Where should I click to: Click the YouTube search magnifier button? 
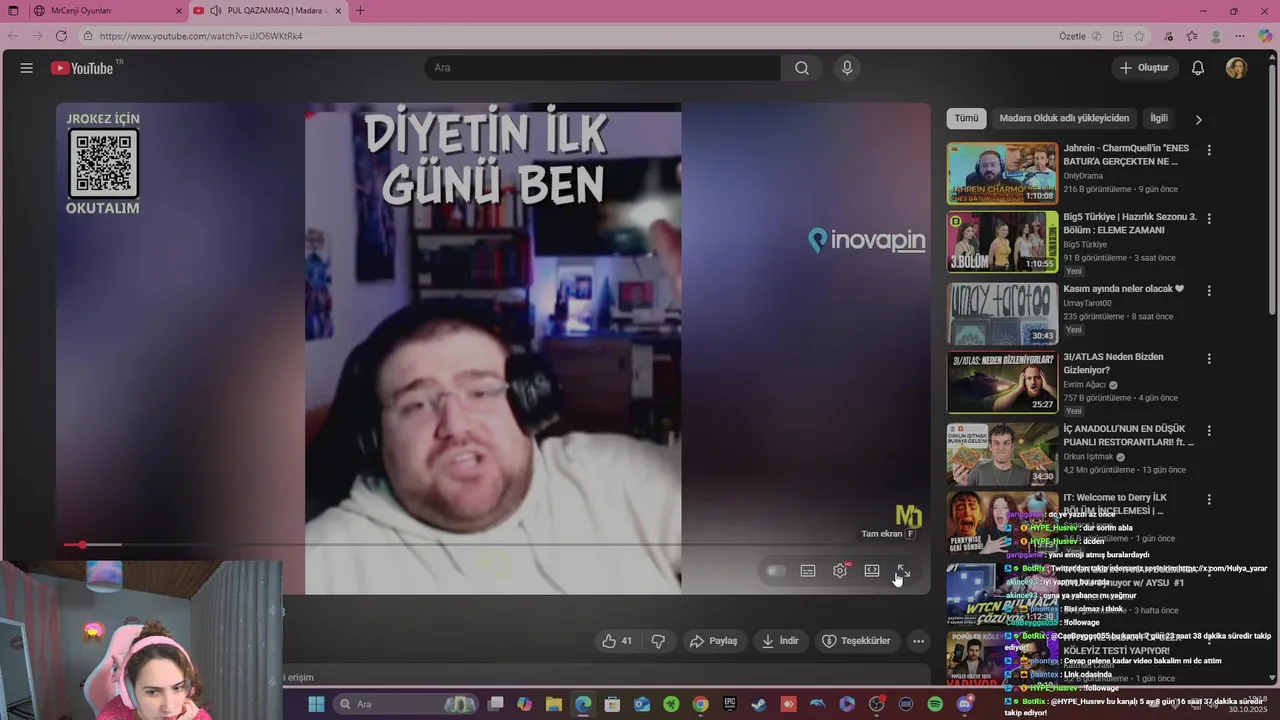point(802,68)
